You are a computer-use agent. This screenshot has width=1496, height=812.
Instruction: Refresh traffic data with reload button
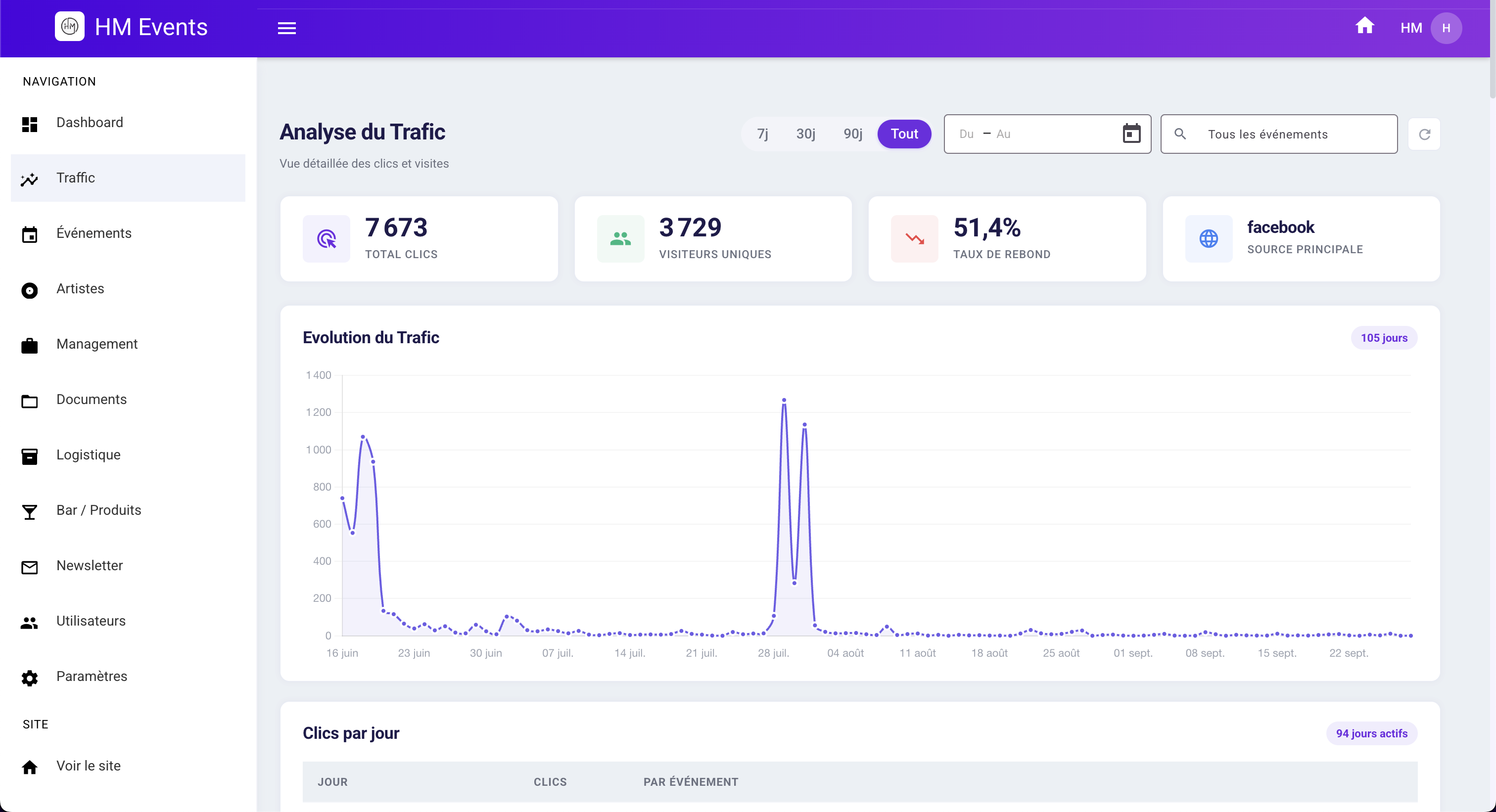click(1425, 134)
